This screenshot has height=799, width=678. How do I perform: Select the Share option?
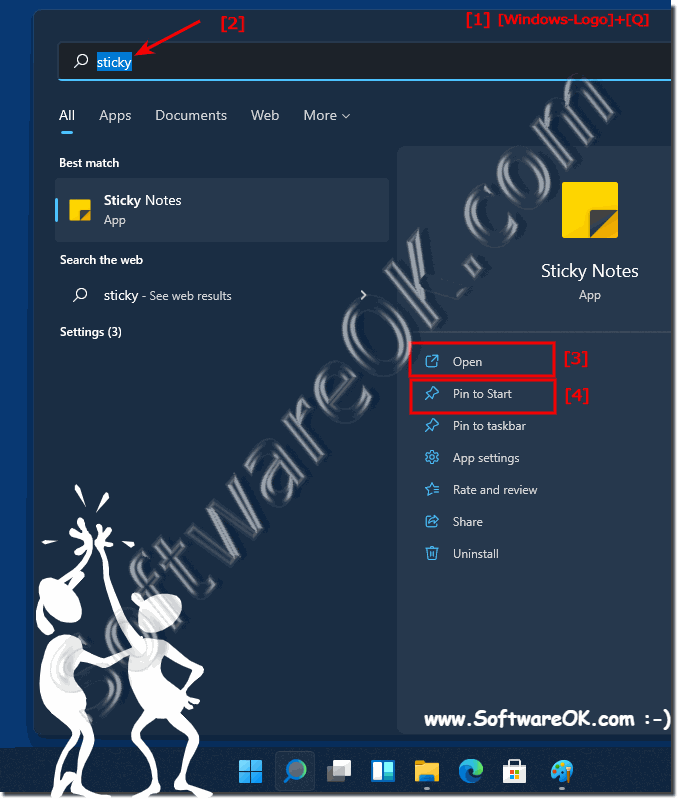click(x=468, y=522)
